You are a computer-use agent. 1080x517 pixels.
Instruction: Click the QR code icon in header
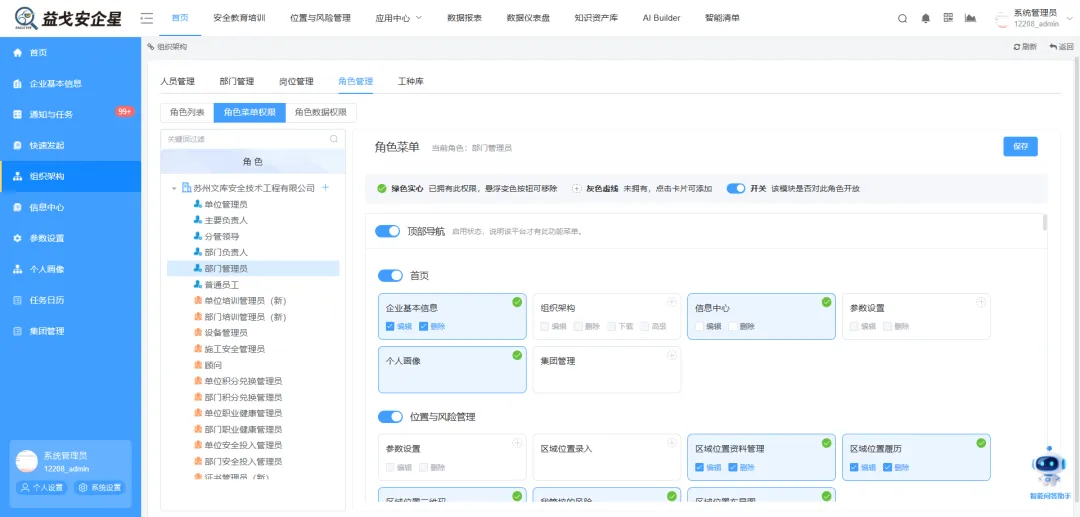click(x=948, y=19)
